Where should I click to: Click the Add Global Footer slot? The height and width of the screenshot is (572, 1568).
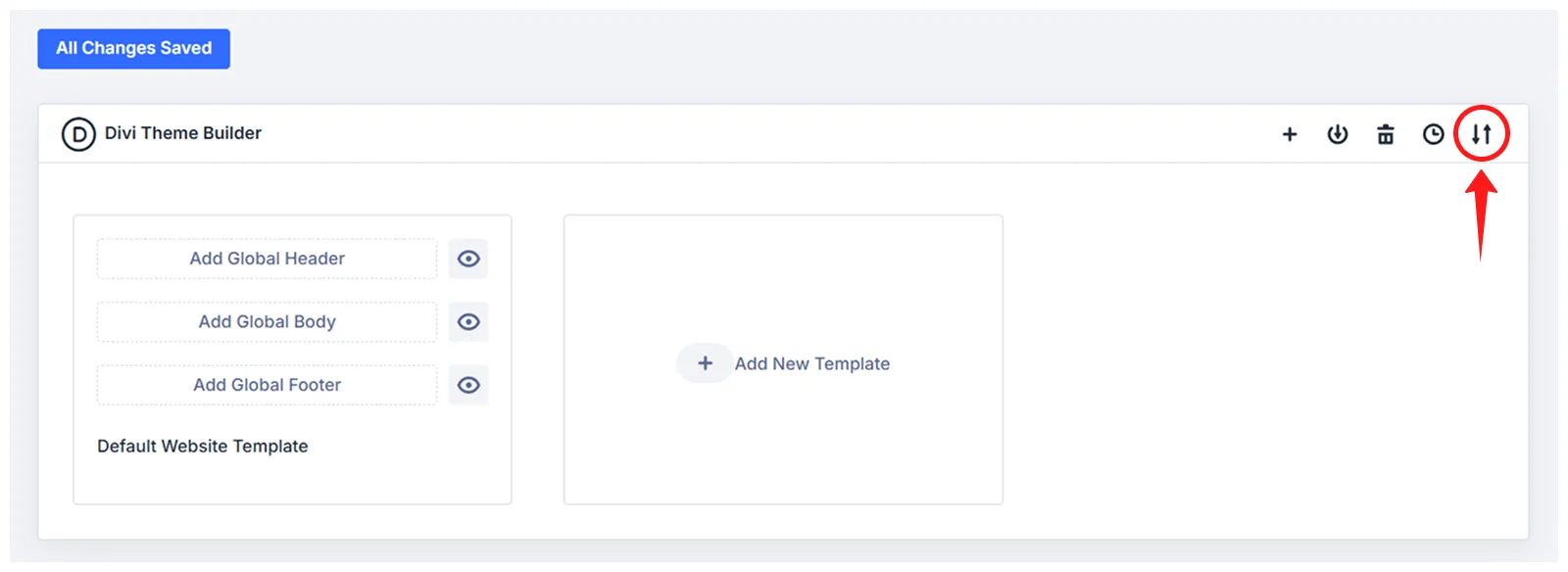[267, 385]
